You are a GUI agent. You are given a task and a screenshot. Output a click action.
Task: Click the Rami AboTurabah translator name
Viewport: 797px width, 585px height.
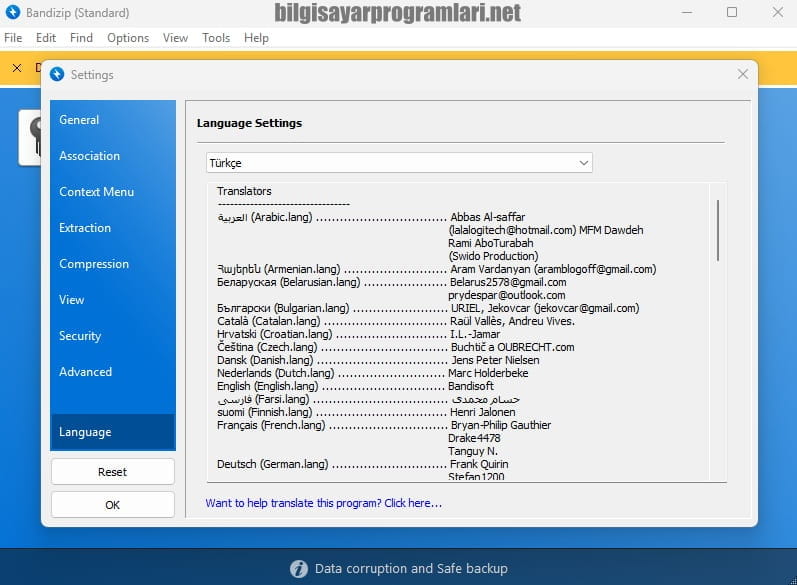[x=491, y=243]
